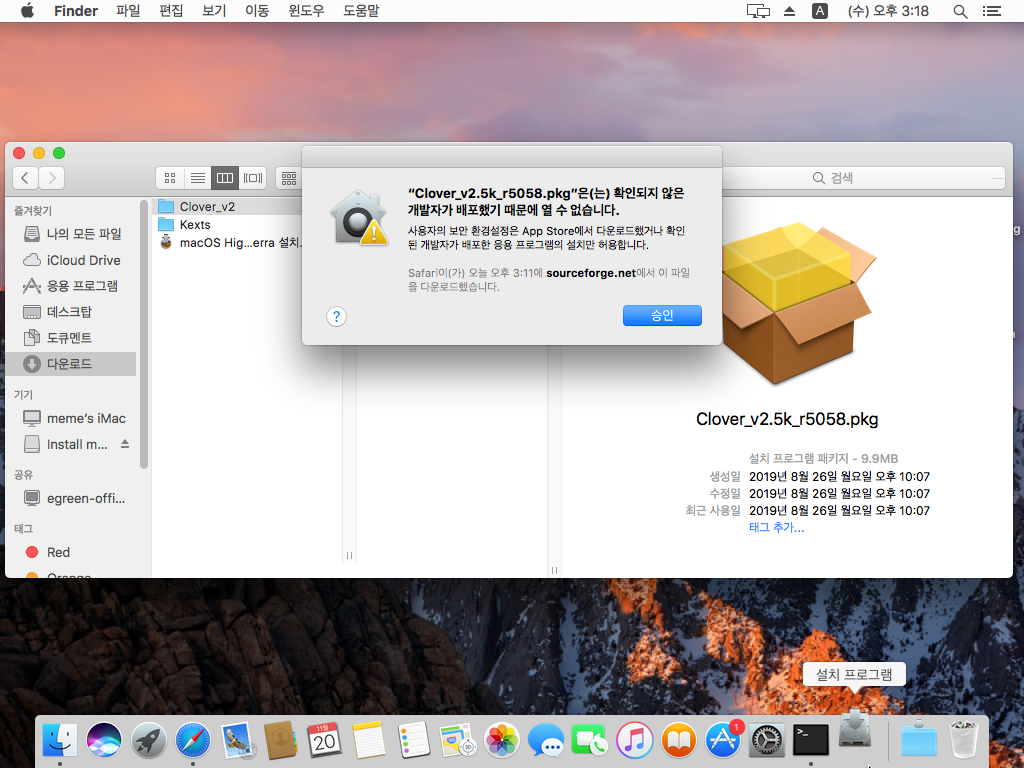Open Safari from the Dock
1024x768 pixels.
point(193,741)
